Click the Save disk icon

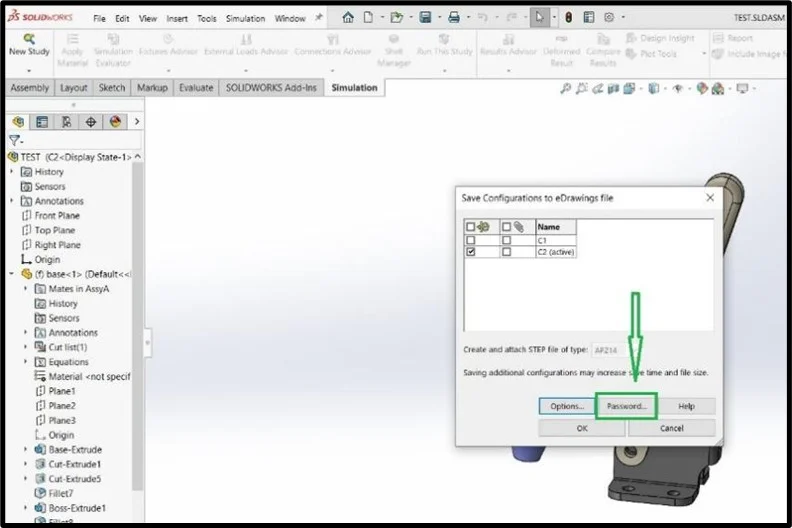coord(425,18)
